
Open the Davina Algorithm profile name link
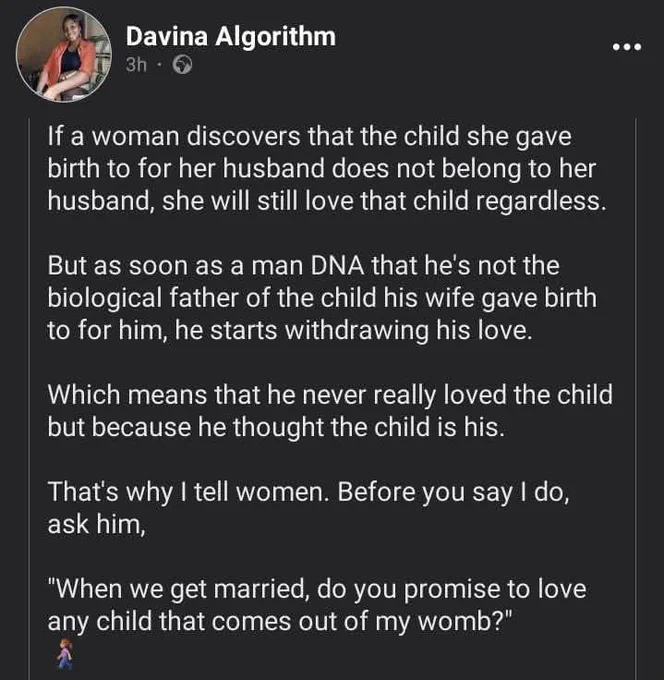231,36
